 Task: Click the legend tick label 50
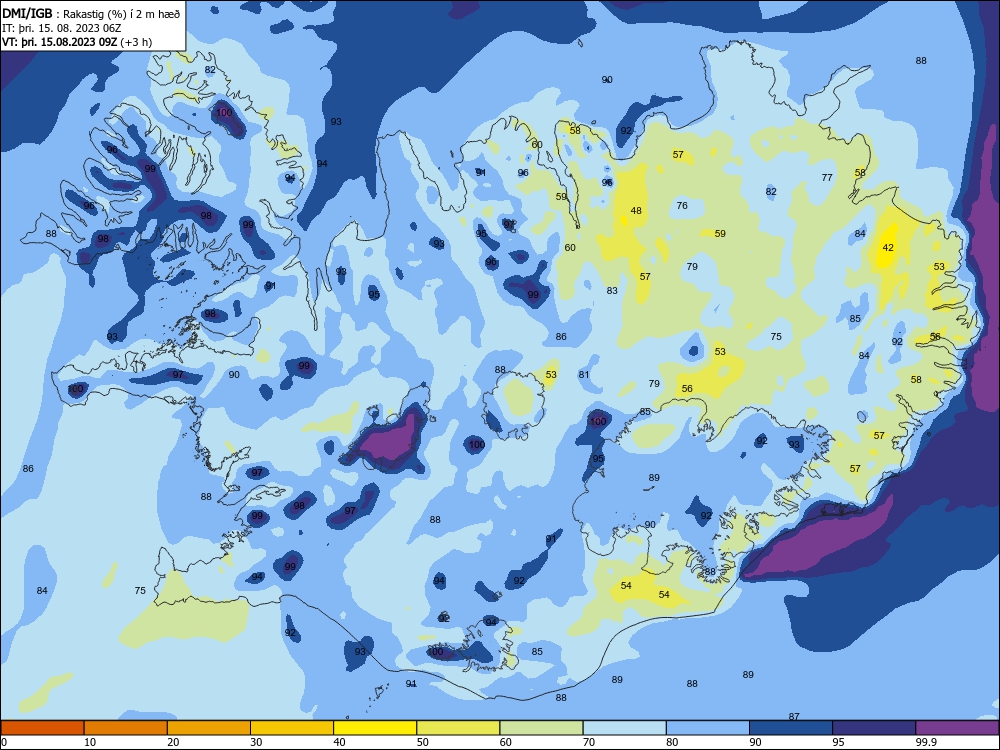(x=422, y=742)
